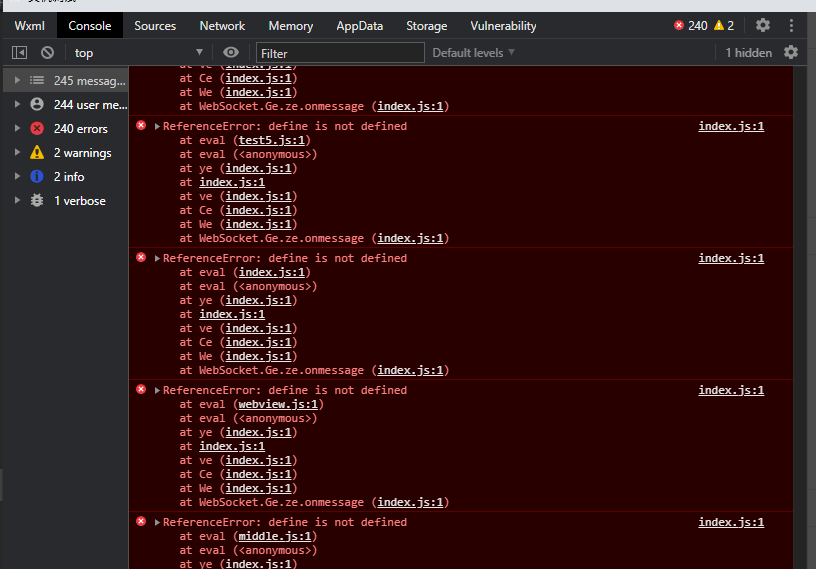Open the Memory tab

point(290,26)
